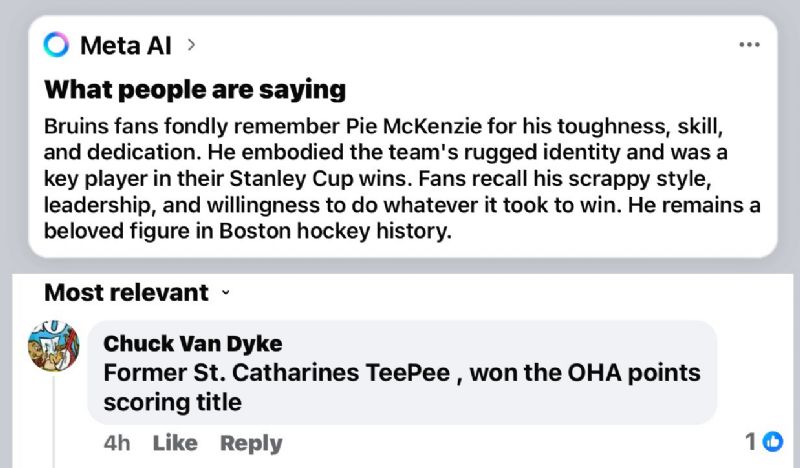Image resolution: width=800 pixels, height=468 pixels.
Task: Open the three-dot more options menu
Action: coord(749,45)
